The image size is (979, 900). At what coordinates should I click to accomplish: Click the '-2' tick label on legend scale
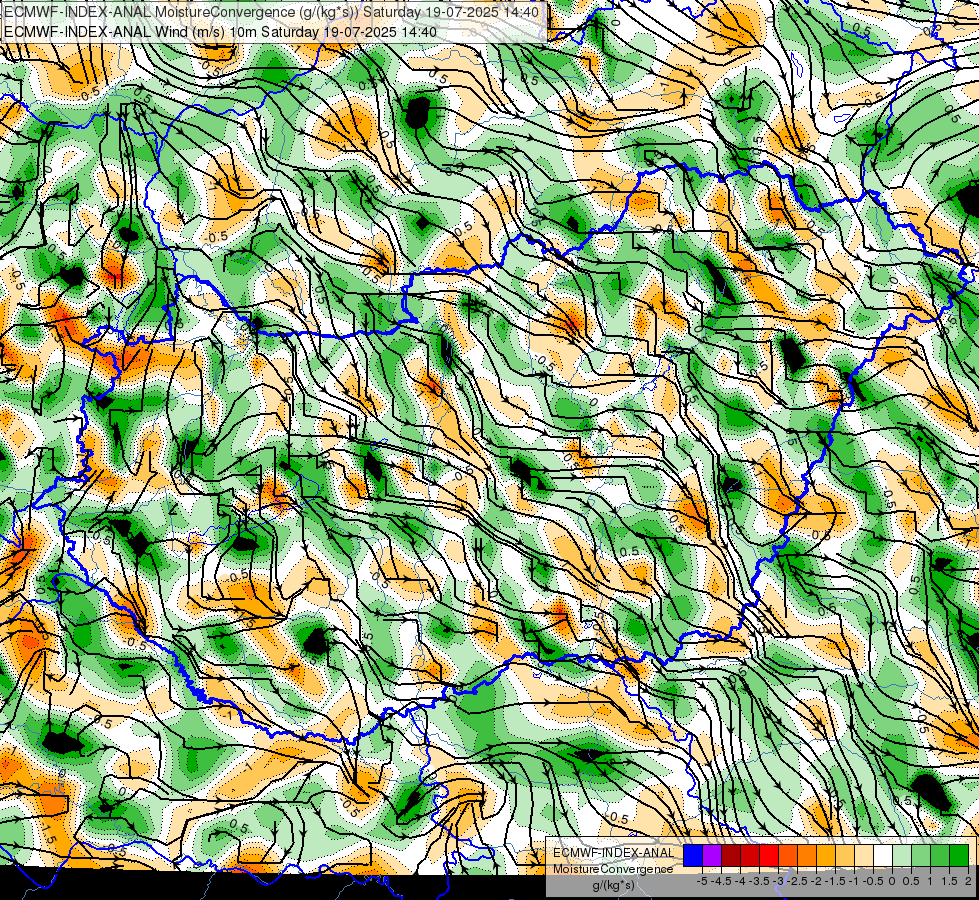click(x=816, y=881)
